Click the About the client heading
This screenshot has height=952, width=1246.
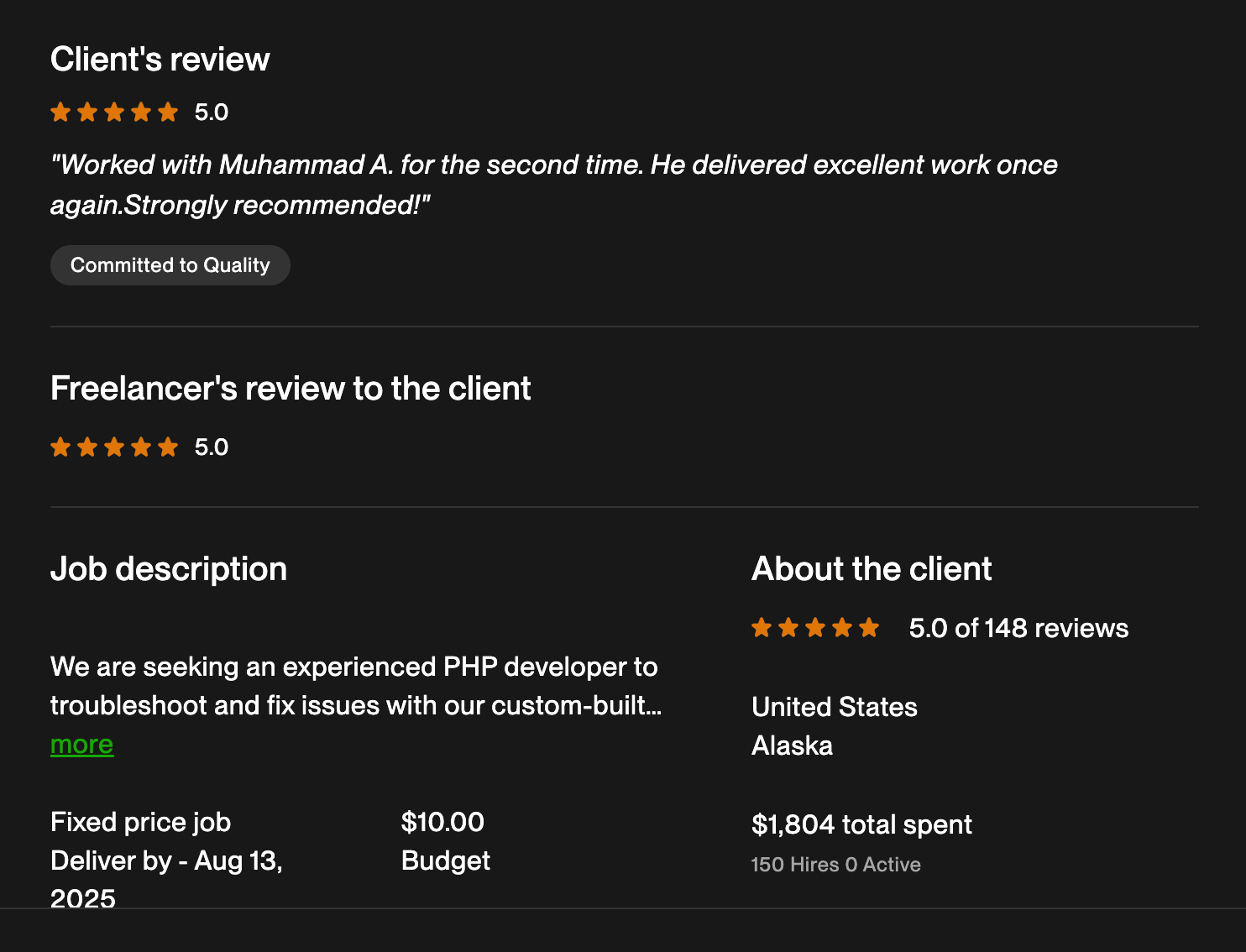pos(872,569)
